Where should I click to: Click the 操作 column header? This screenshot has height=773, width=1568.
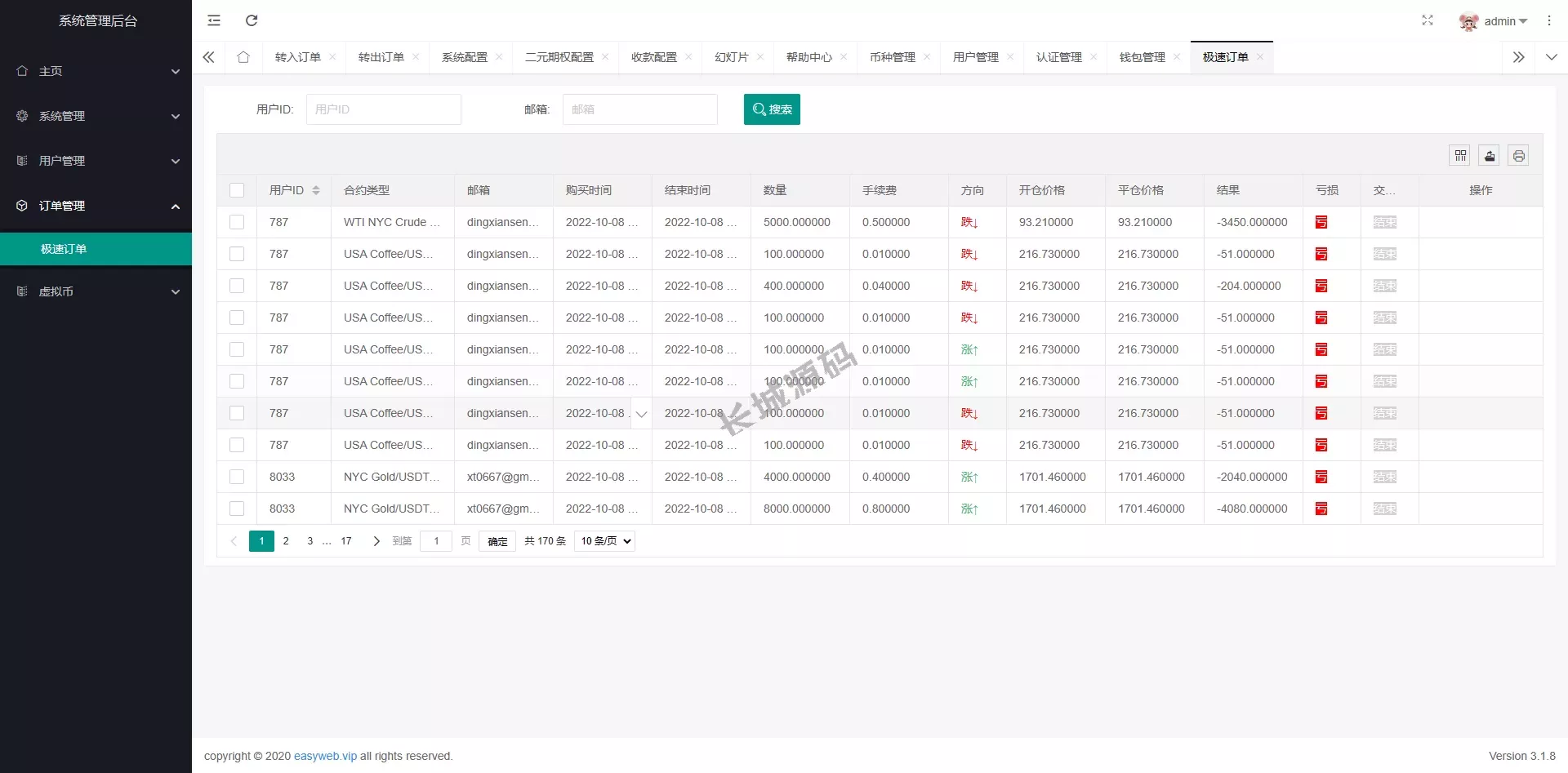pos(1481,190)
